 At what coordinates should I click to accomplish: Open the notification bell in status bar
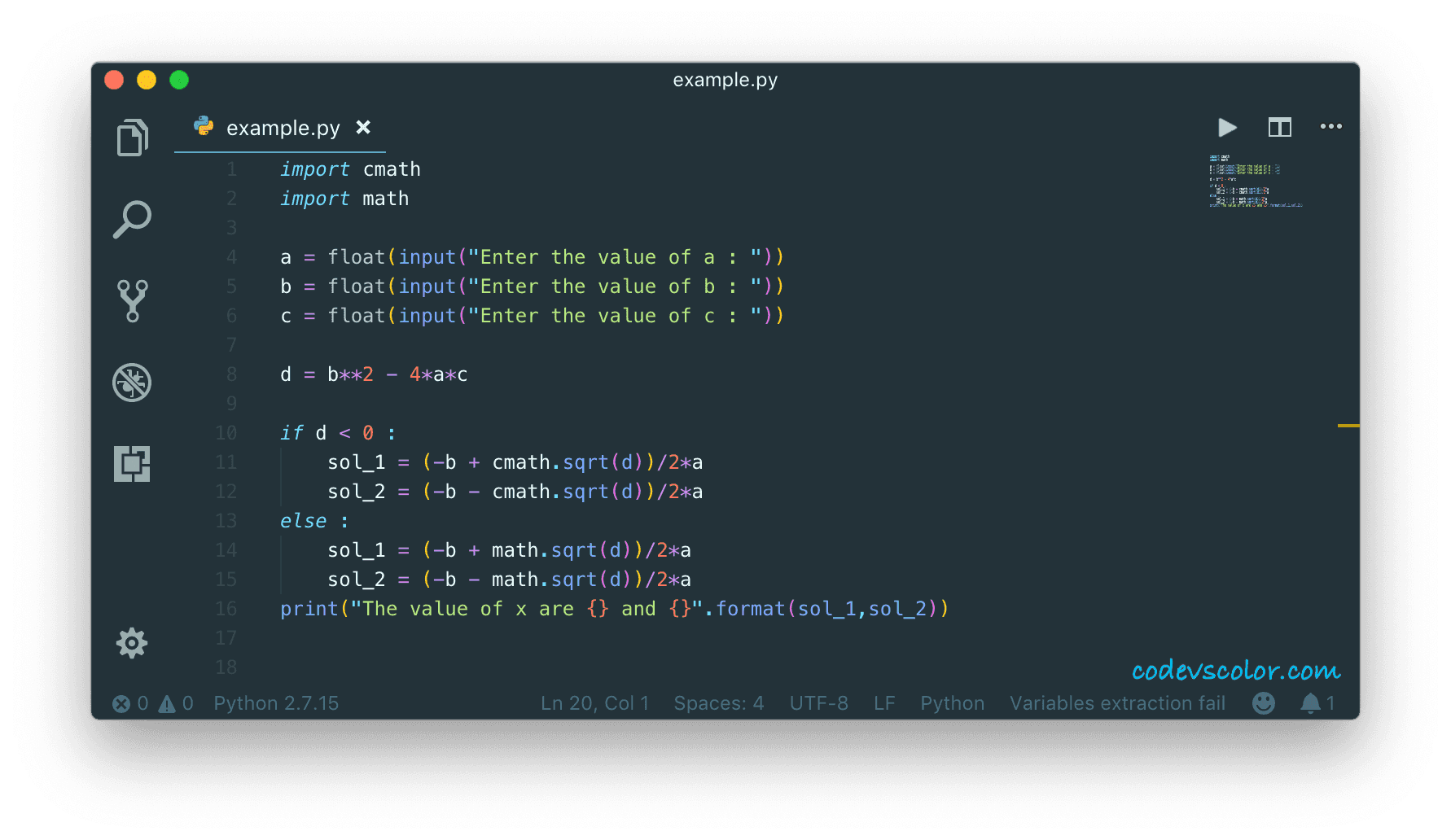pyautogui.click(x=1311, y=703)
